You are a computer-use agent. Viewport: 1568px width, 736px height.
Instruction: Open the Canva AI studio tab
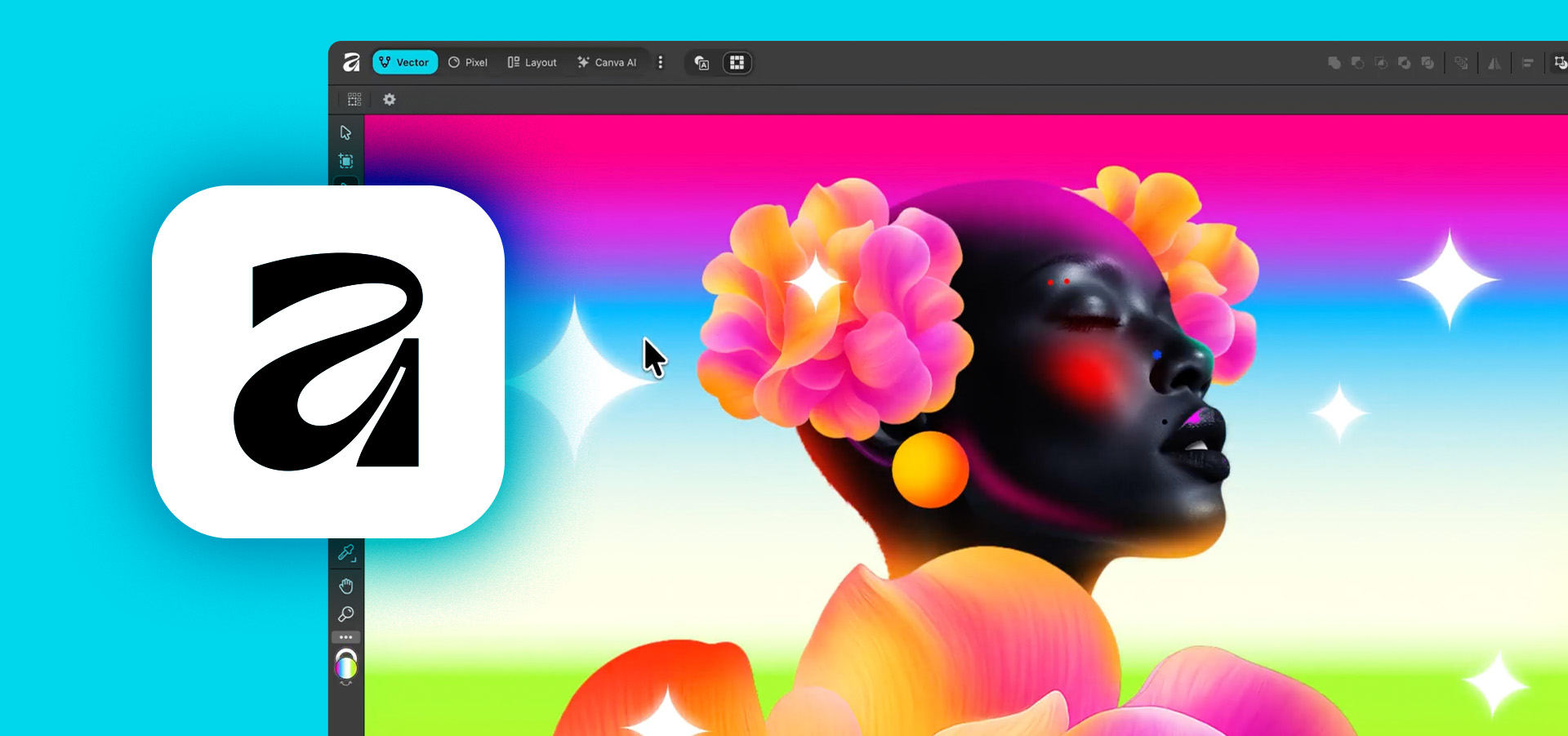click(607, 62)
